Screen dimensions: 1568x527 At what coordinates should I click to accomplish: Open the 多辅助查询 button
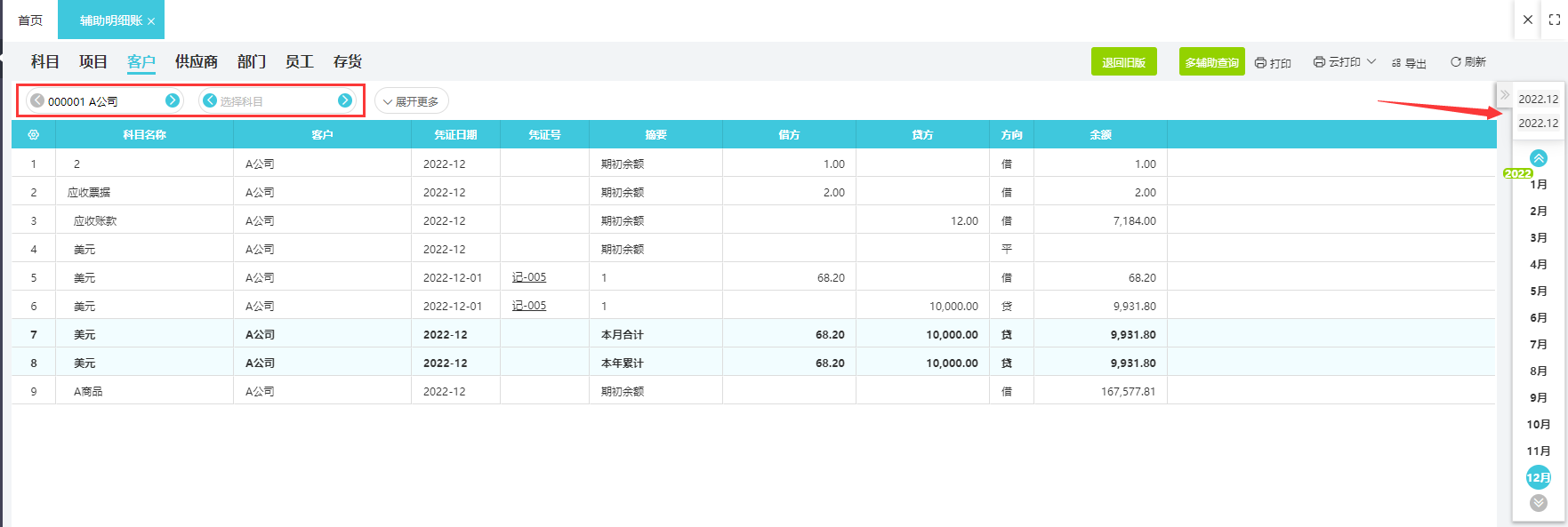click(1211, 62)
